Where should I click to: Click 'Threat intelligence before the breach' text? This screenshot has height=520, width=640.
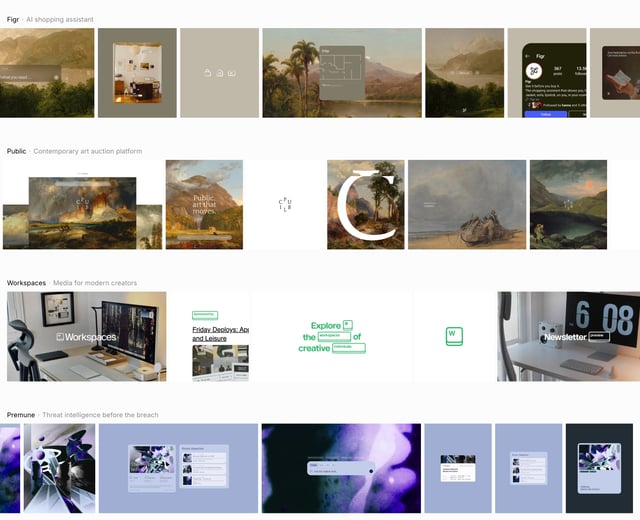click(x=100, y=415)
